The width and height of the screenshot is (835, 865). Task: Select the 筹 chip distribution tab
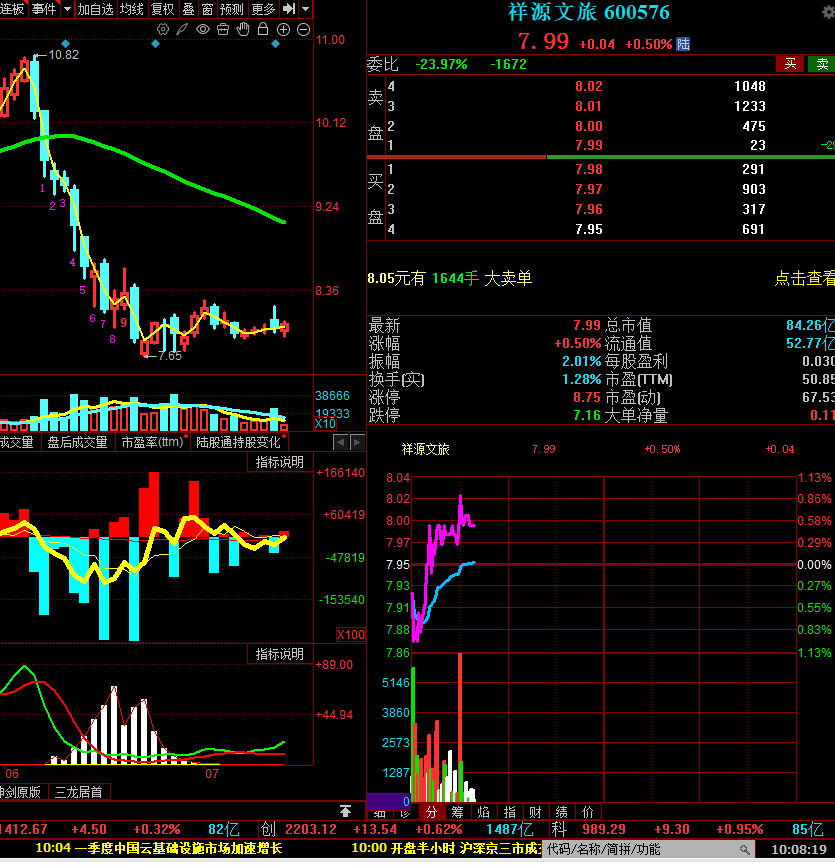point(457,811)
